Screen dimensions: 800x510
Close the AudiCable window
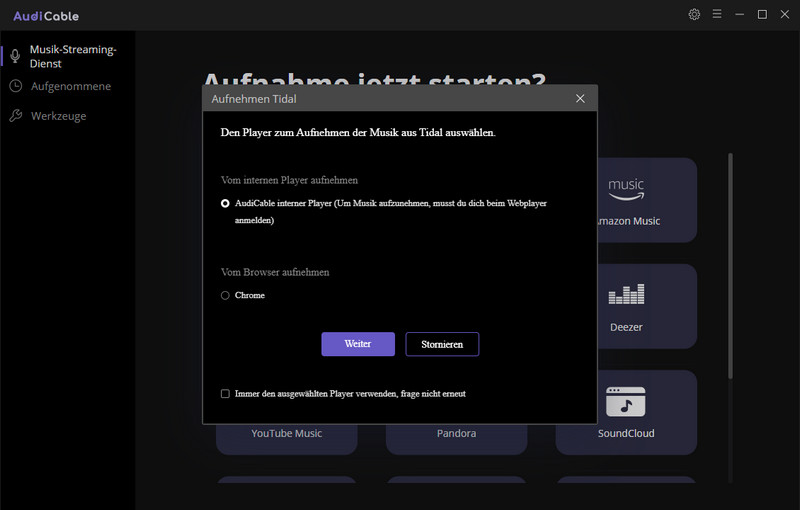[x=785, y=14]
